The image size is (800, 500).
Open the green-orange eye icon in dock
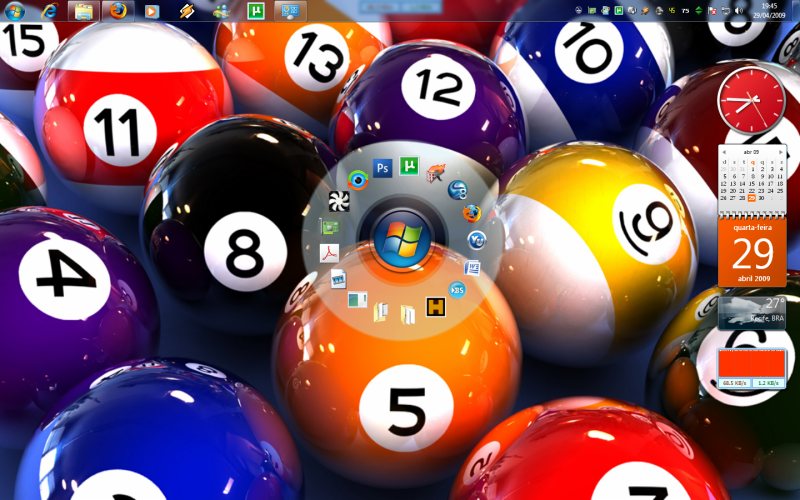pos(358,180)
